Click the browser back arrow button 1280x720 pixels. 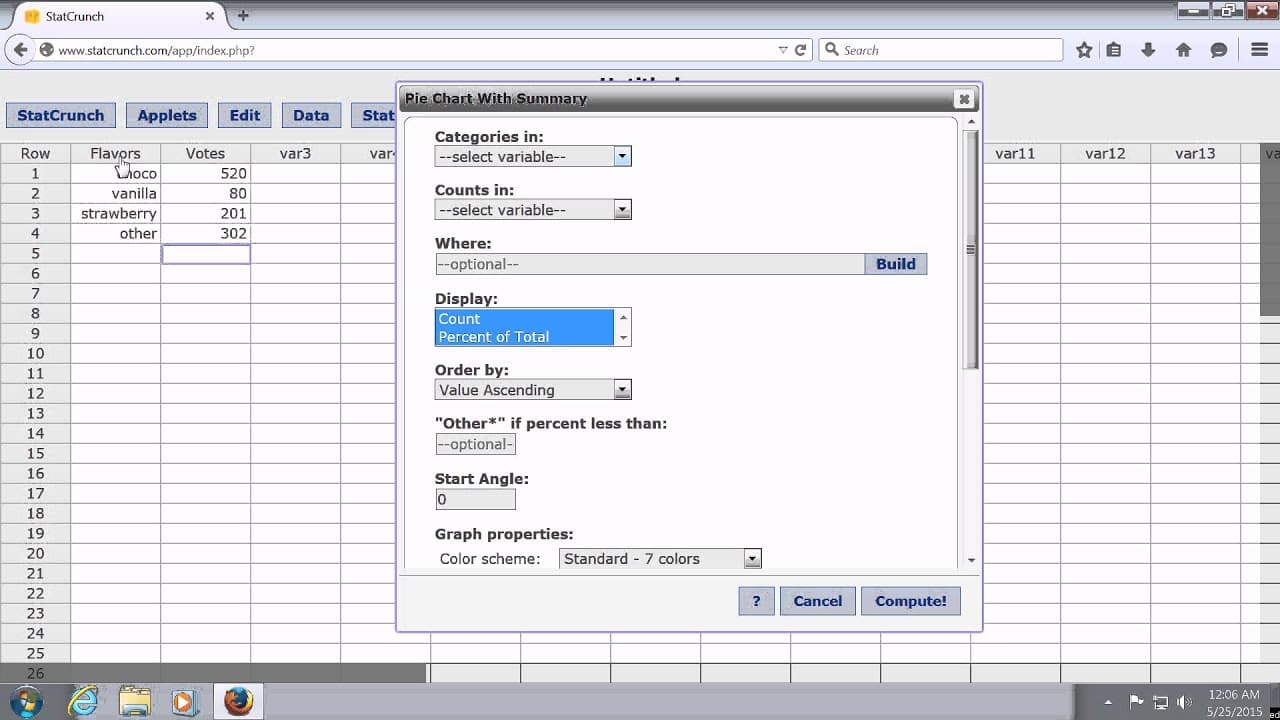coord(20,50)
